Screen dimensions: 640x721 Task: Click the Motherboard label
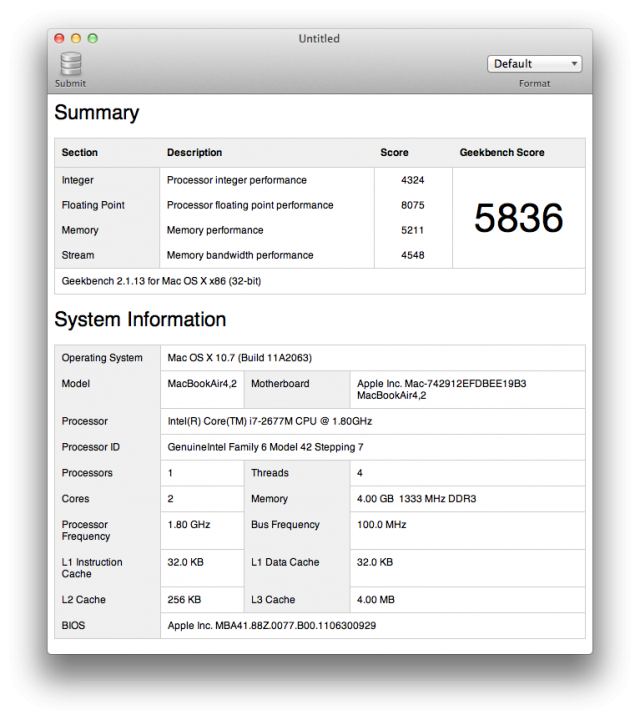click(280, 383)
